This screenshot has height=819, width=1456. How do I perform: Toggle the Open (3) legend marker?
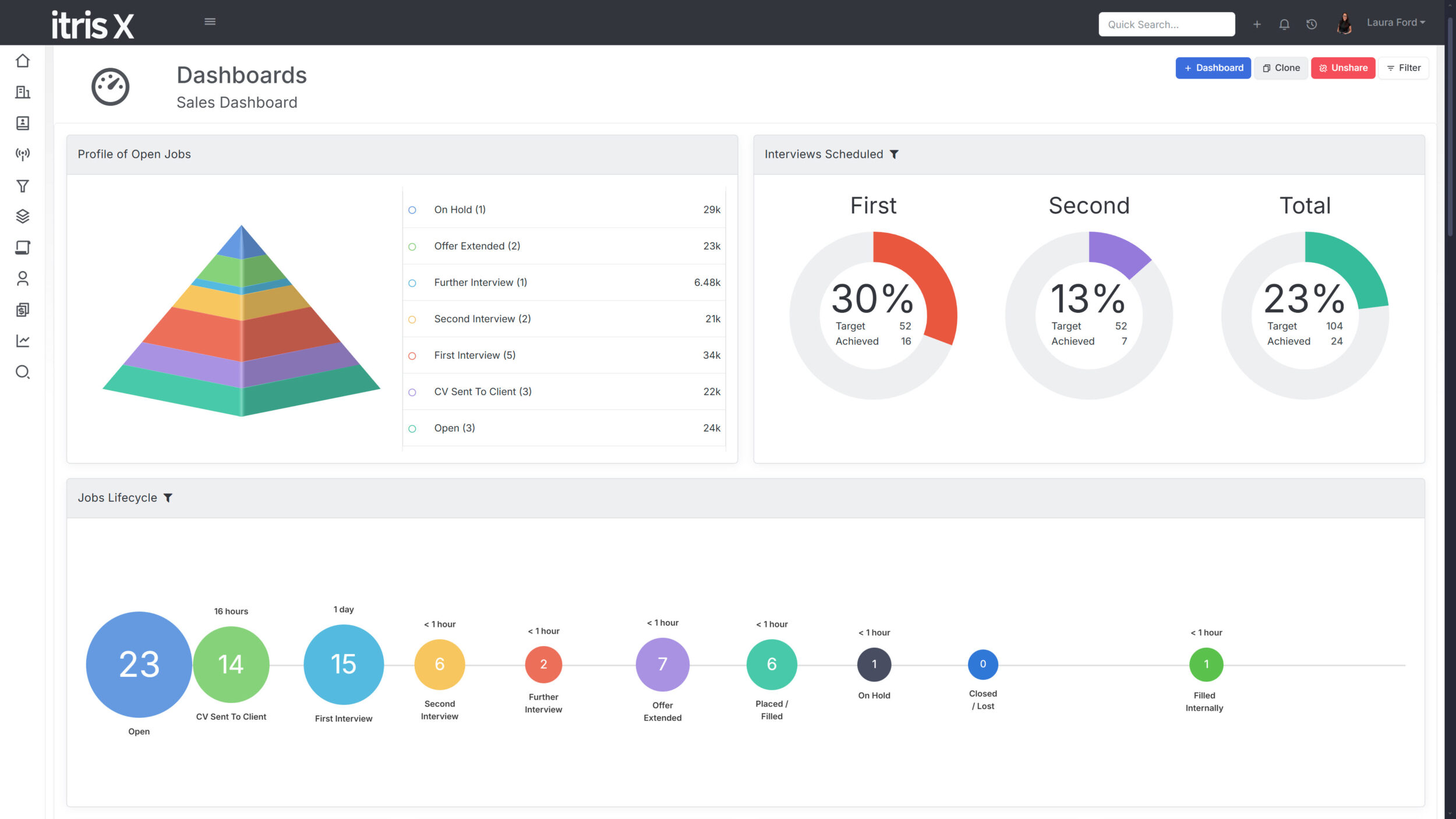tap(412, 429)
